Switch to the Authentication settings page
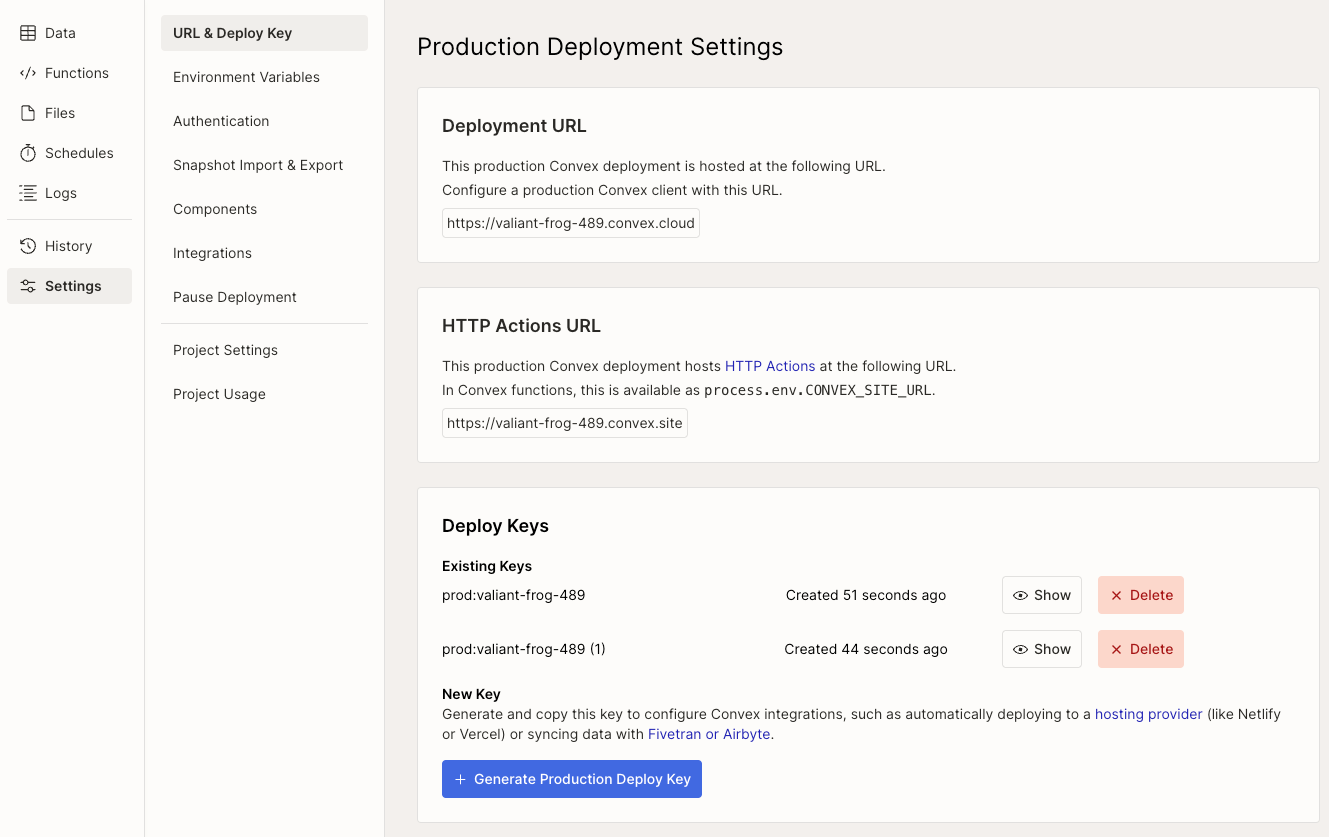The width and height of the screenshot is (1329, 837). point(221,121)
